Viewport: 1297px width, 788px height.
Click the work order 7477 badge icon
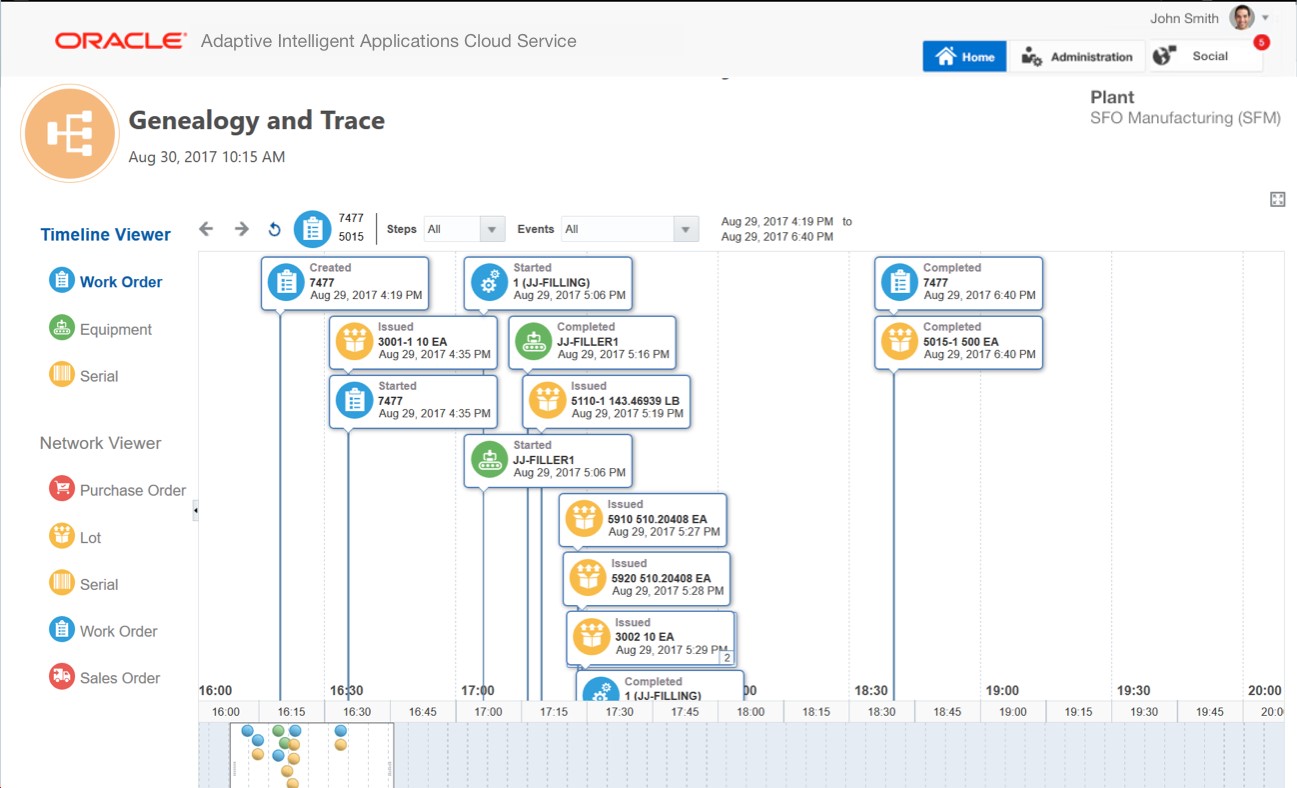[x=312, y=228]
